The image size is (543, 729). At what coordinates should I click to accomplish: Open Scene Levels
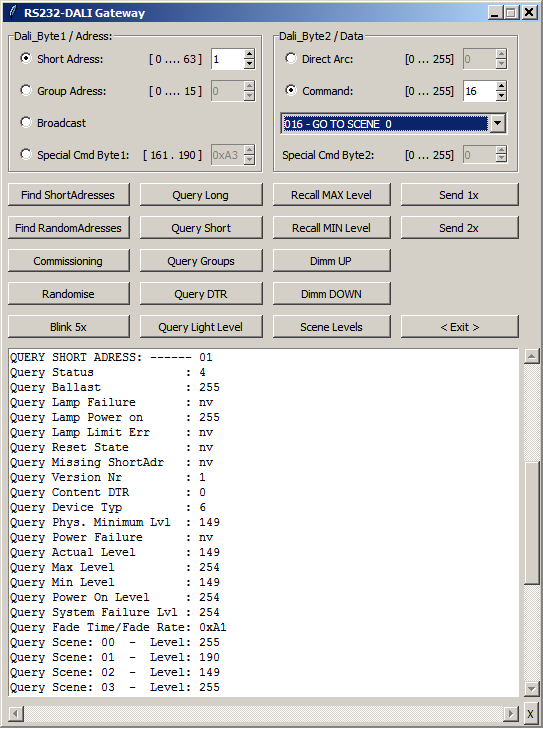click(331, 327)
